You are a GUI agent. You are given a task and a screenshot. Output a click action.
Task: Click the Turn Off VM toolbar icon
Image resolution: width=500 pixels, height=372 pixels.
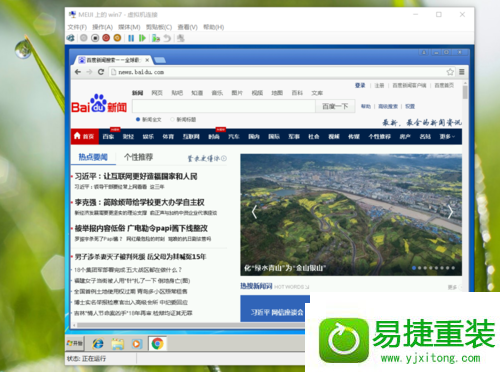click(95, 38)
